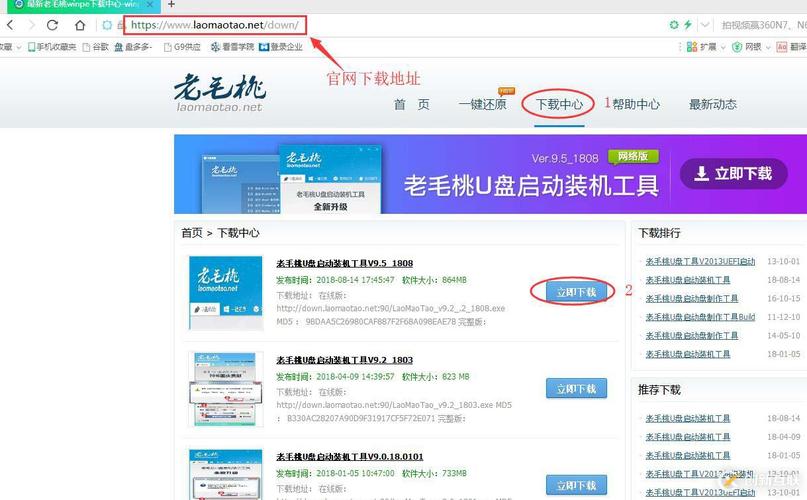Click the 翻译 translate icon
The width and height of the screenshot is (807, 500).
point(782,47)
